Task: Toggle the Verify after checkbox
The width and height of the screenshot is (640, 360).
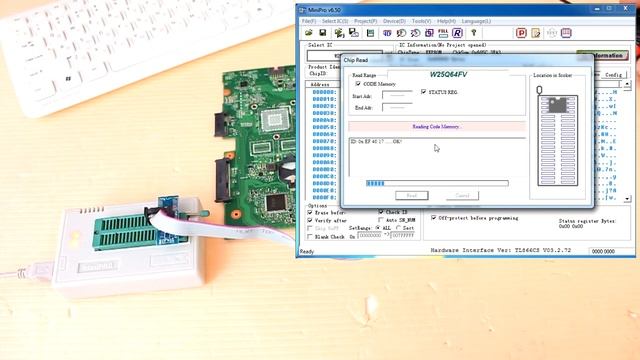Action: pyautogui.click(x=310, y=220)
